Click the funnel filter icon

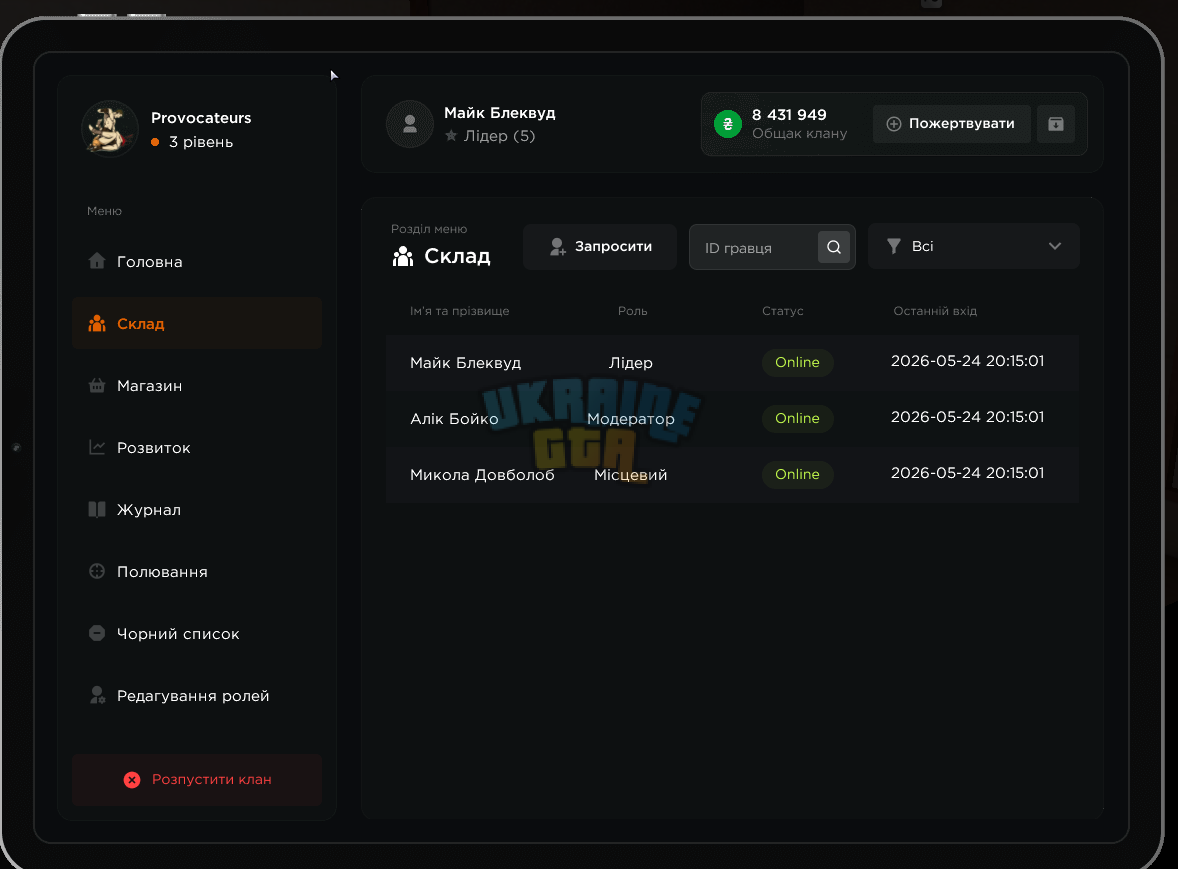coord(893,246)
